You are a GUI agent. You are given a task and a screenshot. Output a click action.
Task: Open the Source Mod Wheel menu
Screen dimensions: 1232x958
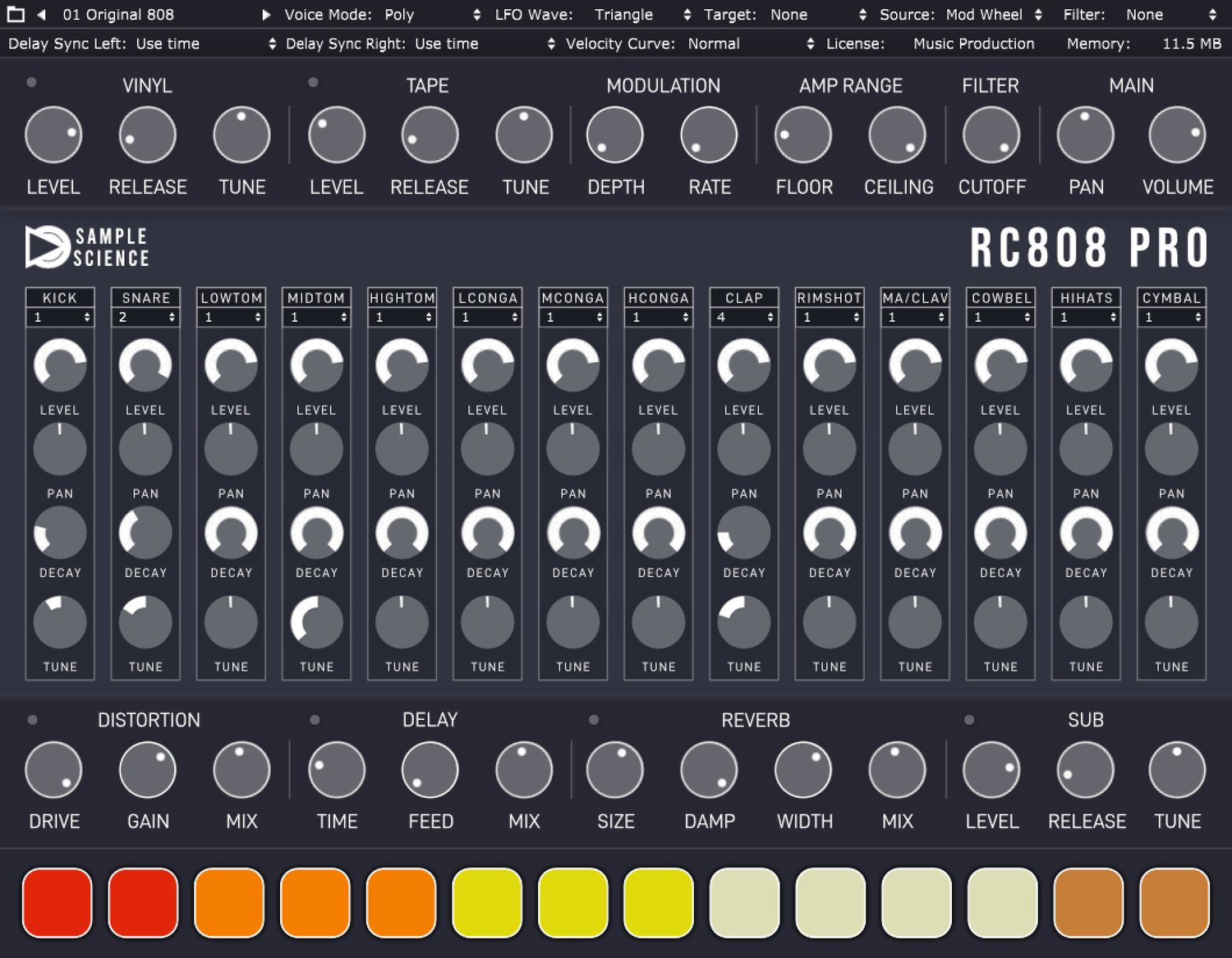961,15
